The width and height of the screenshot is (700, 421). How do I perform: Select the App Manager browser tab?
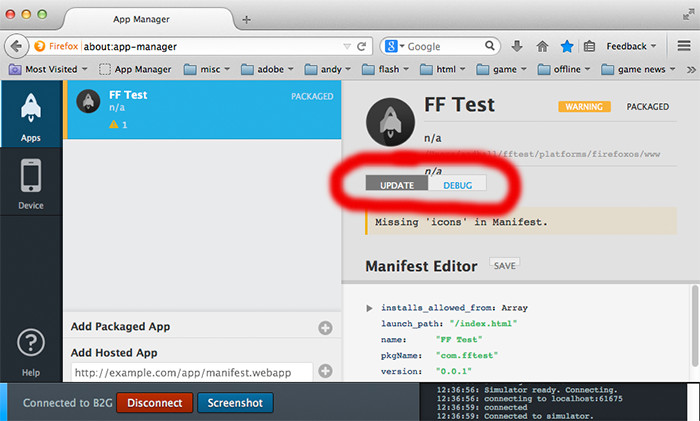tap(148, 19)
